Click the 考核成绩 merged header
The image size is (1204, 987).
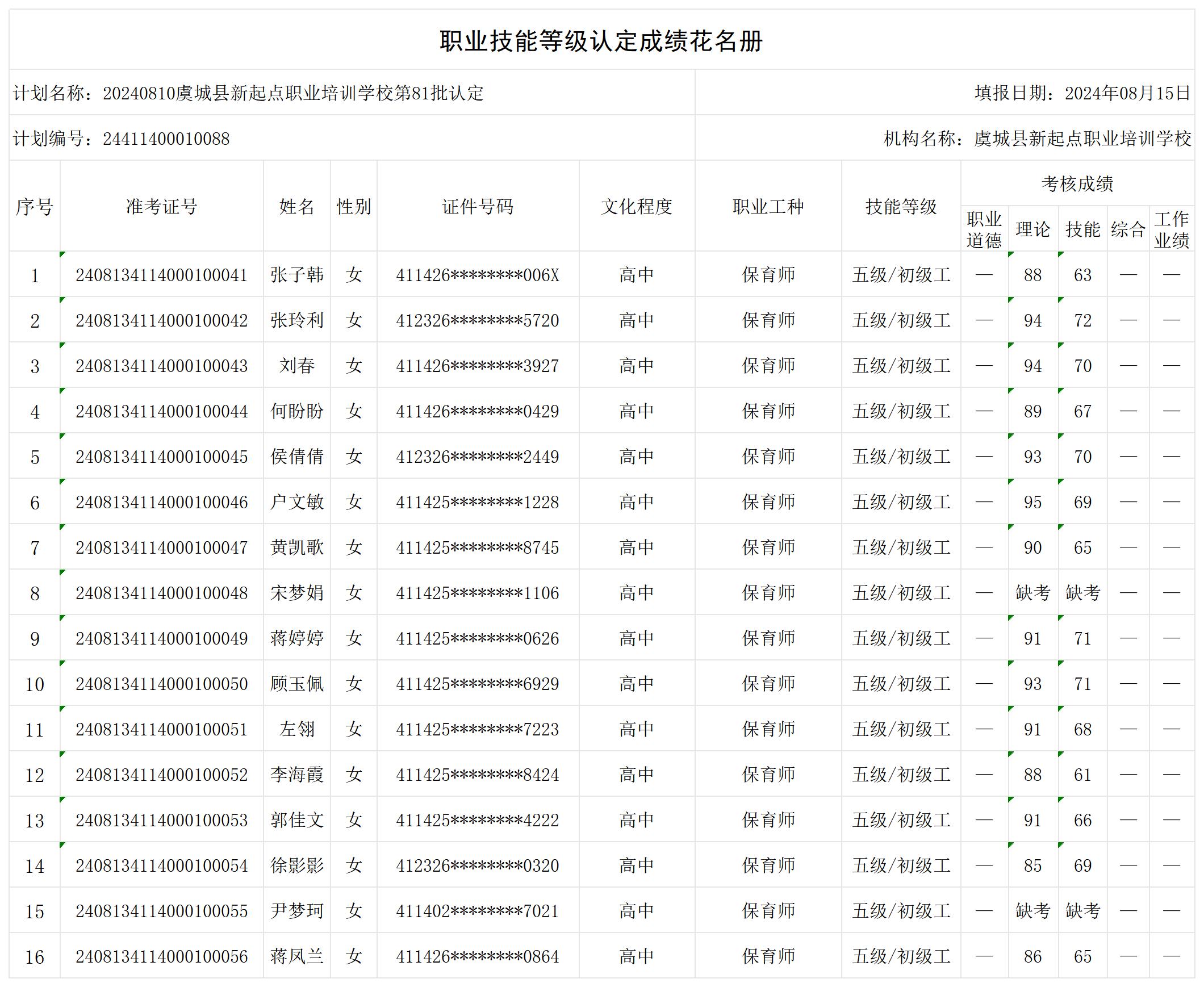click(1077, 183)
